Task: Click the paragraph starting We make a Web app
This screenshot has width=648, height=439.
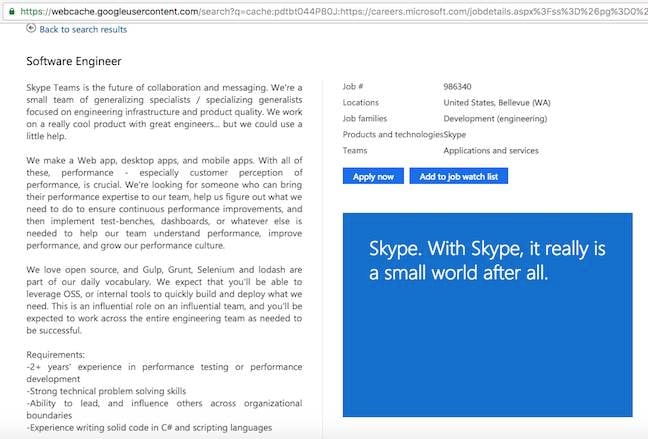Action: 164,203
